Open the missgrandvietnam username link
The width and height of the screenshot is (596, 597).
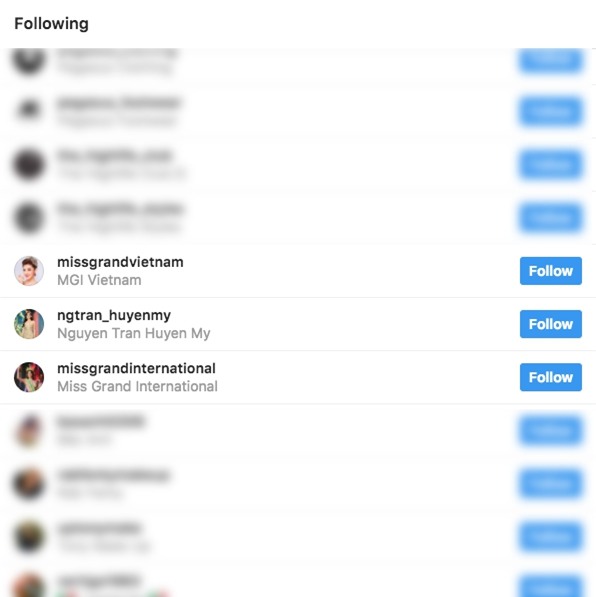(x=120, y=262)
